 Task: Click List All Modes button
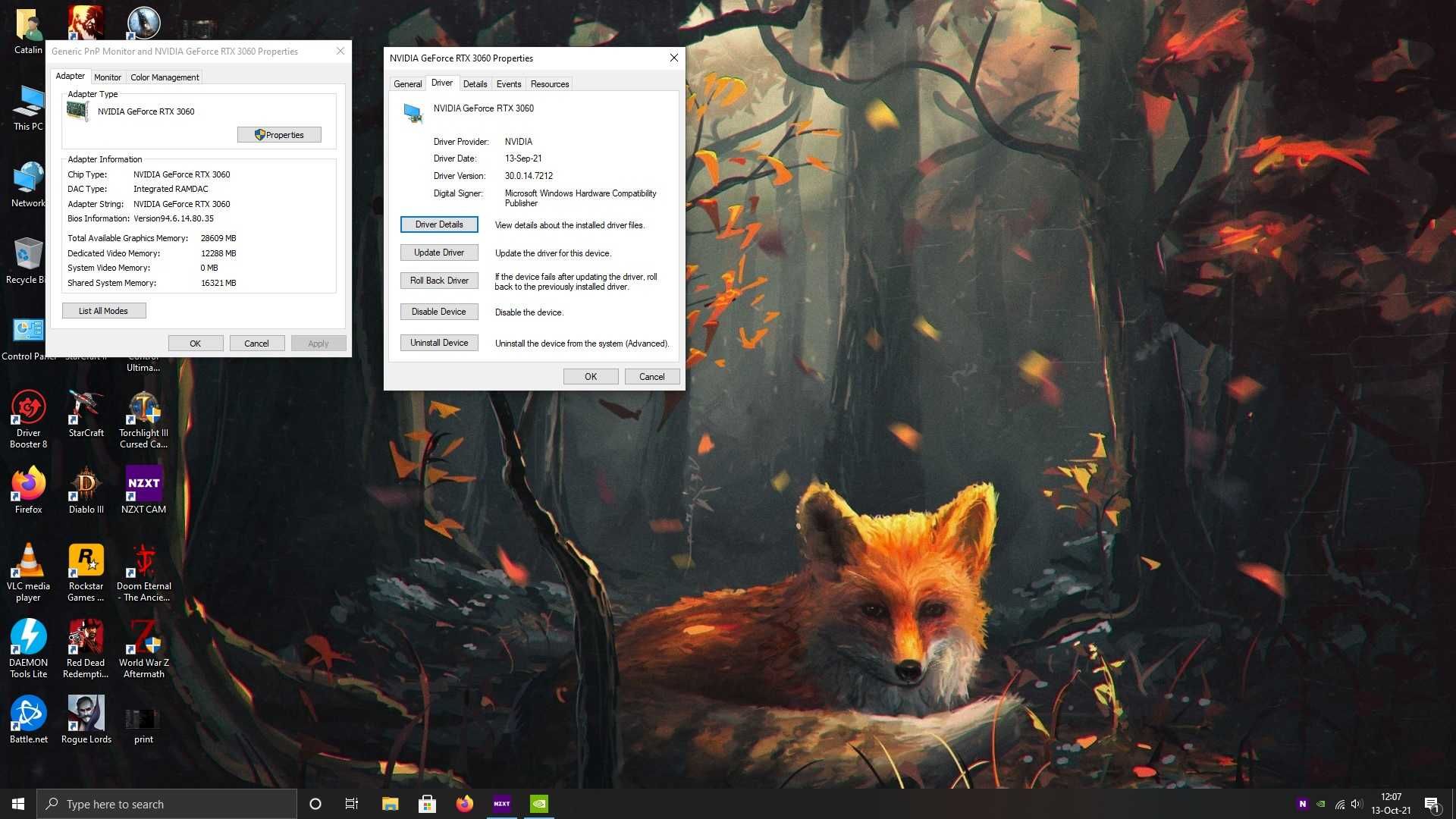pyautogui.click(x=103, y=311)
